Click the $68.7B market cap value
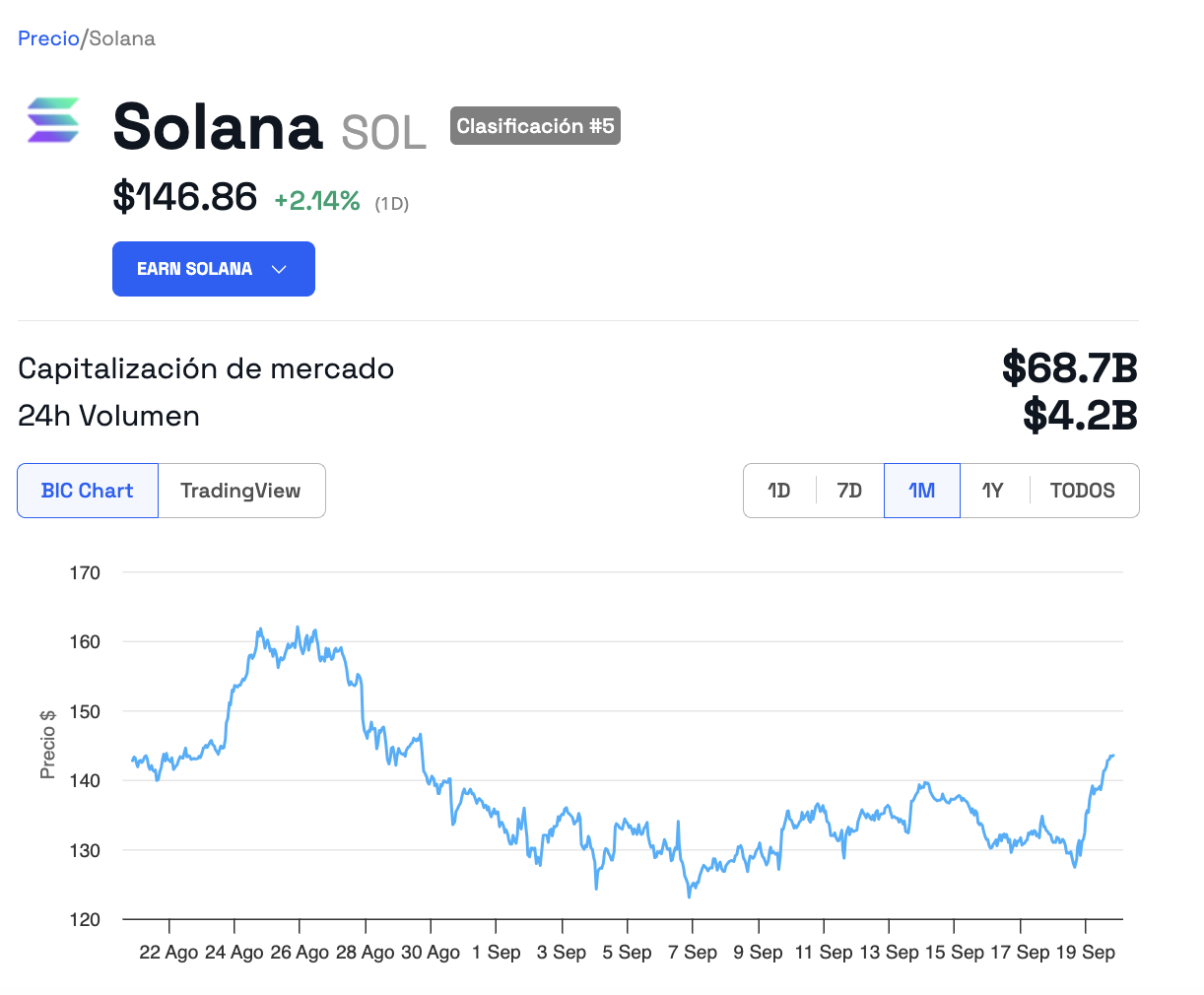The image size is (1204, 995). tap(1069, 368)
